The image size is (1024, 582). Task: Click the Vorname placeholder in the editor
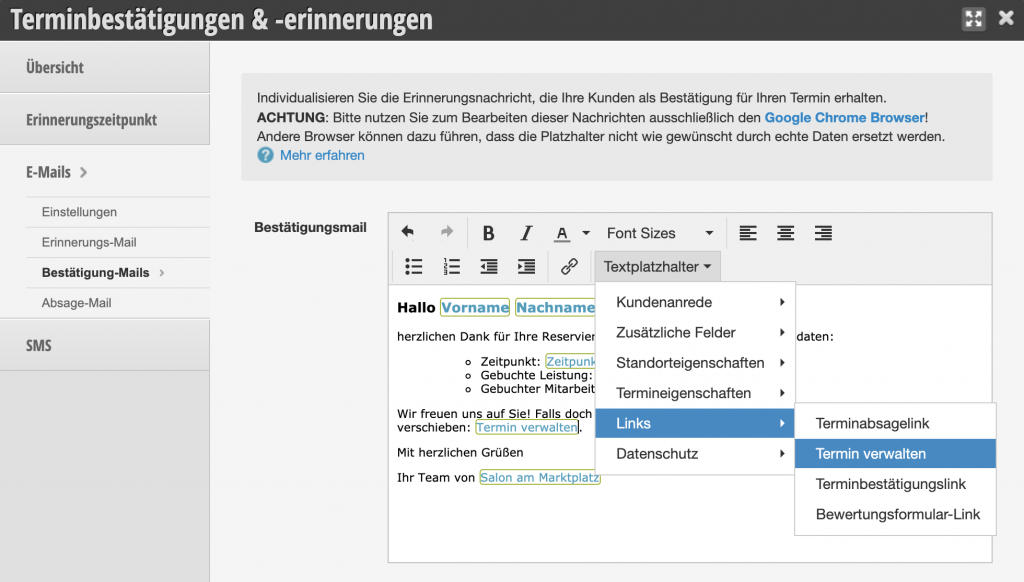(x=475, y=308)
